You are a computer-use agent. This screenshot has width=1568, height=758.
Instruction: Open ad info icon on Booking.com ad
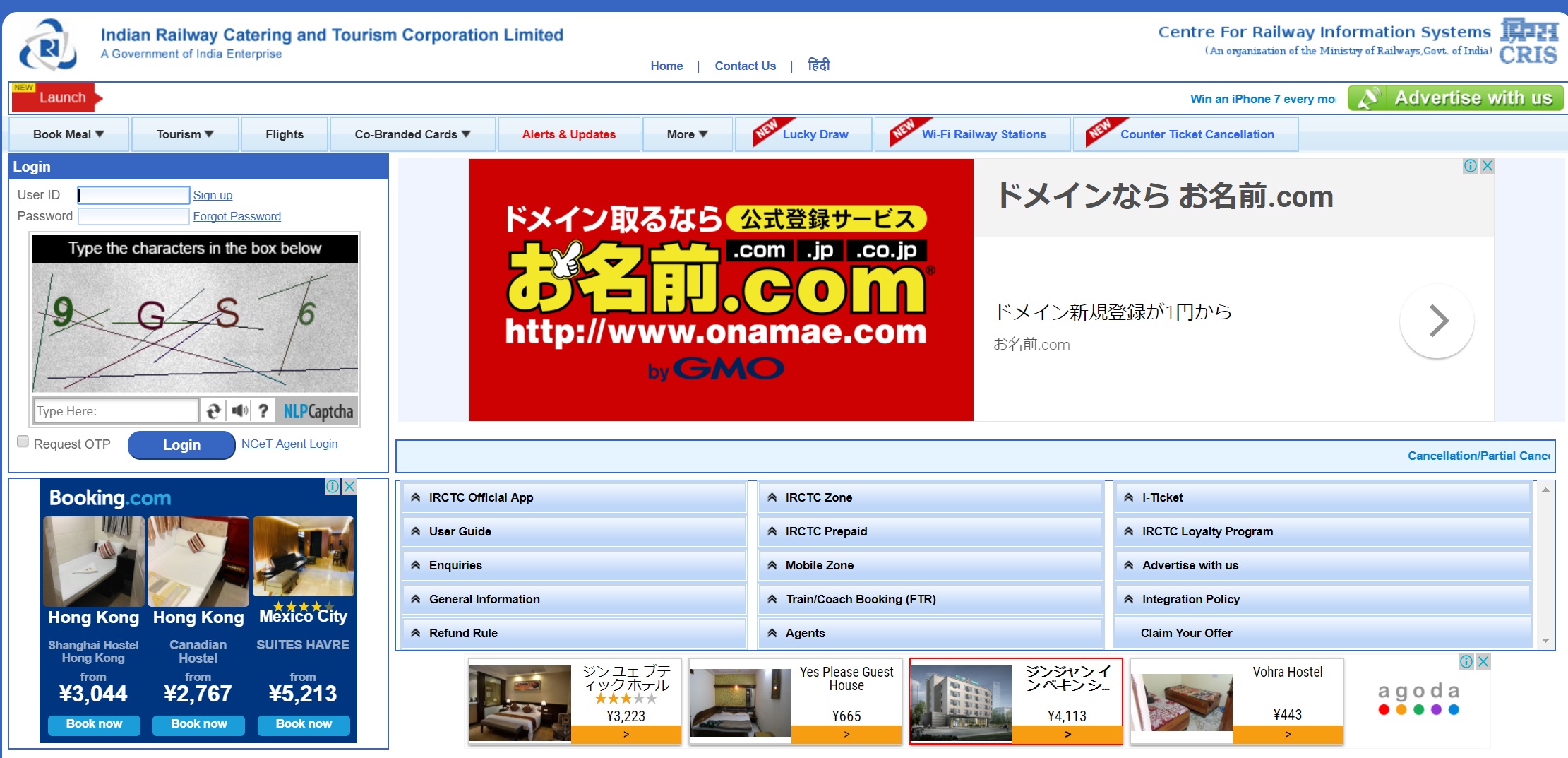click(x=333, y=486)
